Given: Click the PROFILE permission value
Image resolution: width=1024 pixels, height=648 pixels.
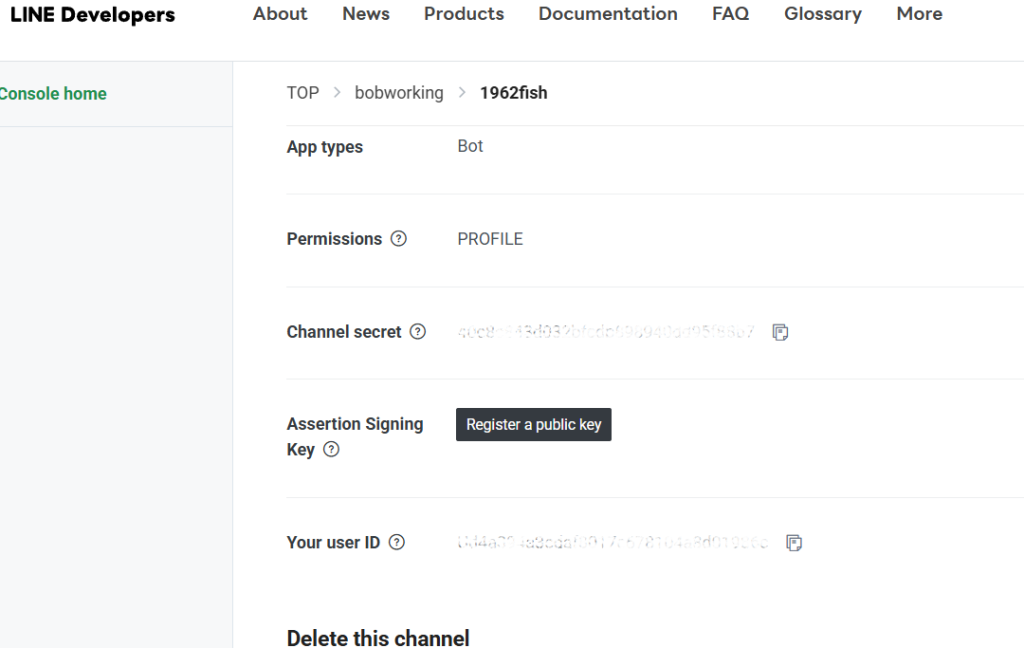Looking at the screenshot, I should pos(490,239).
